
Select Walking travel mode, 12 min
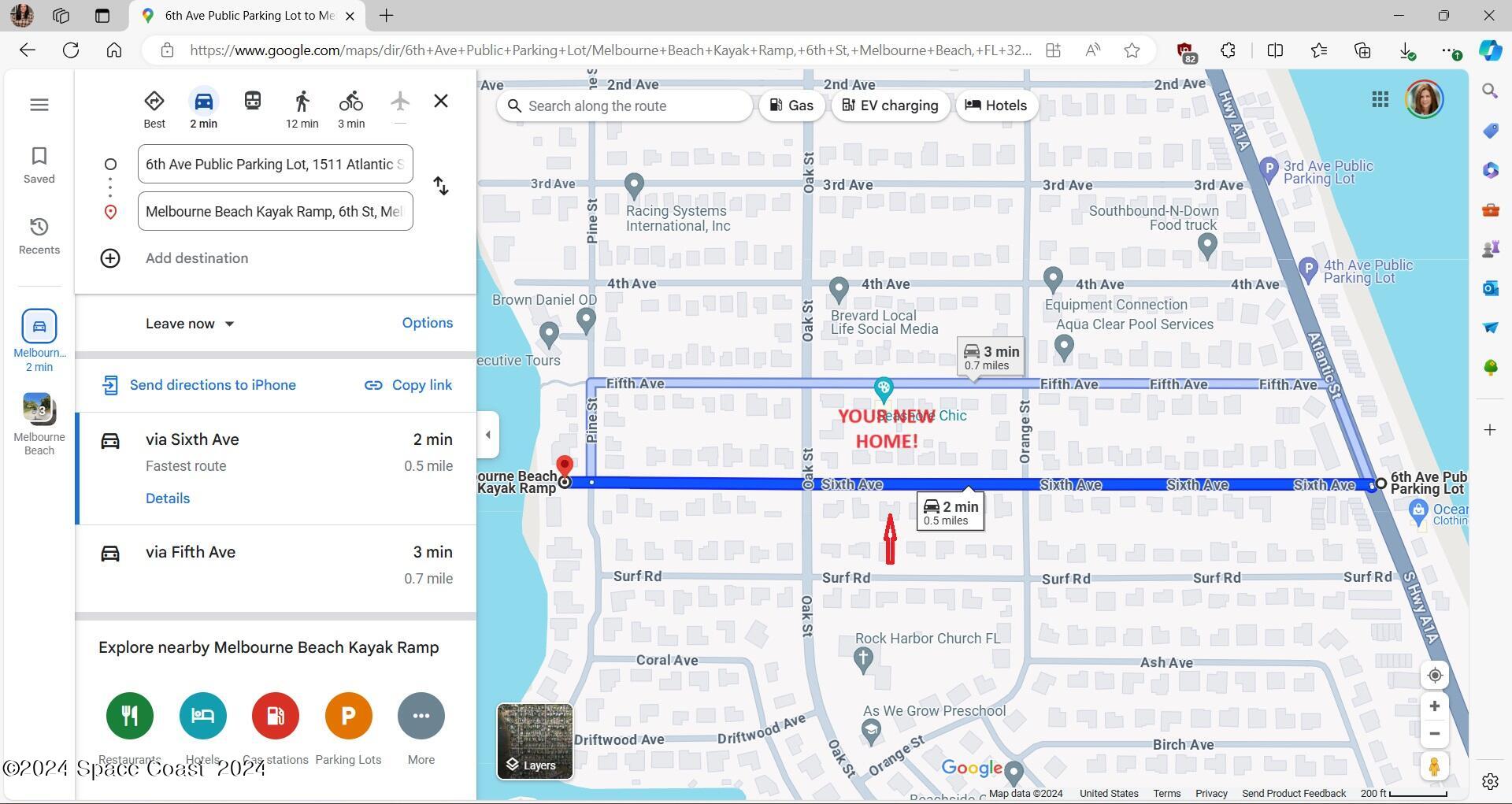[302, 109]
